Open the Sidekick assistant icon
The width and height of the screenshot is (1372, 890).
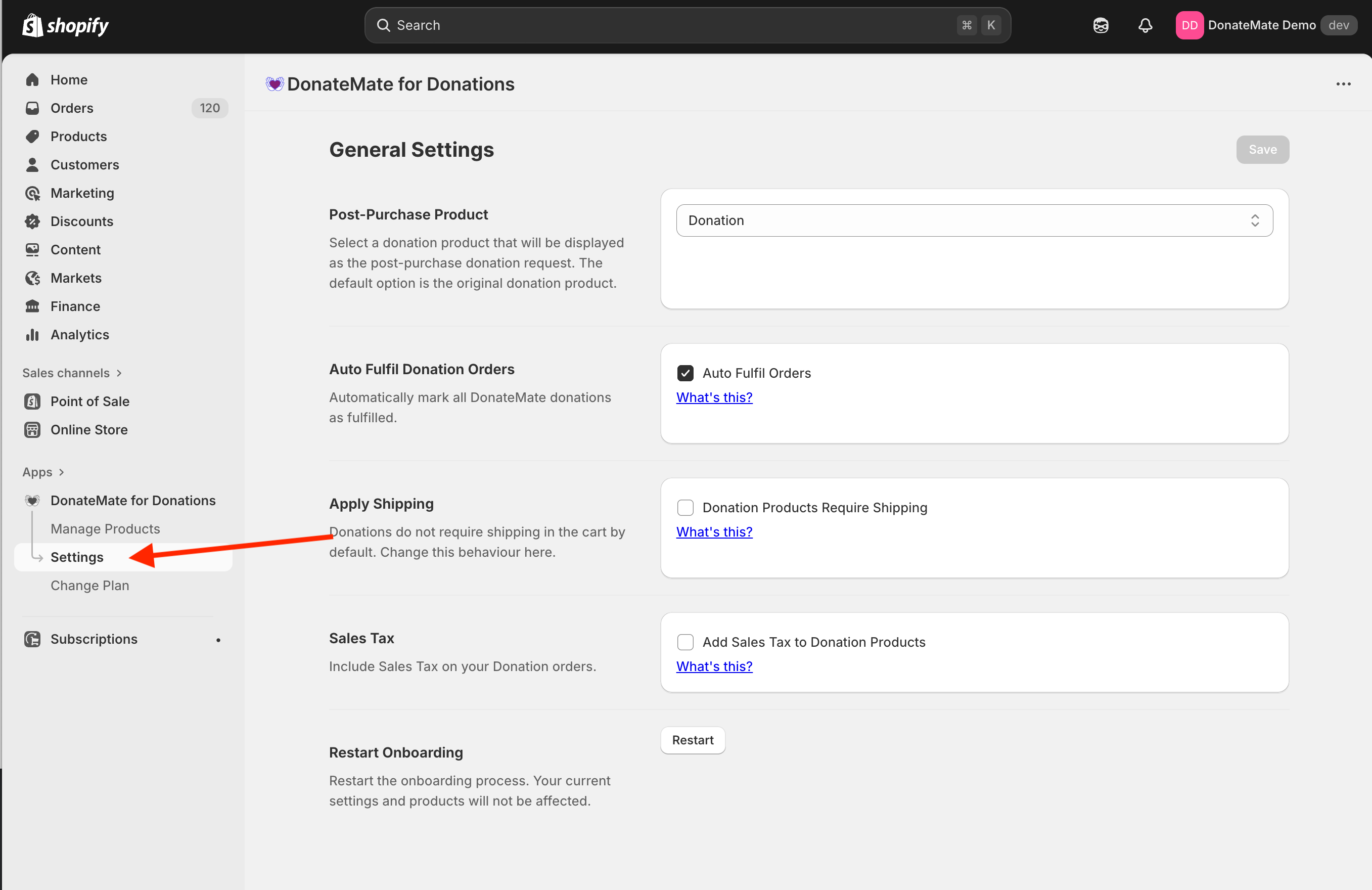click(1101, 25)
